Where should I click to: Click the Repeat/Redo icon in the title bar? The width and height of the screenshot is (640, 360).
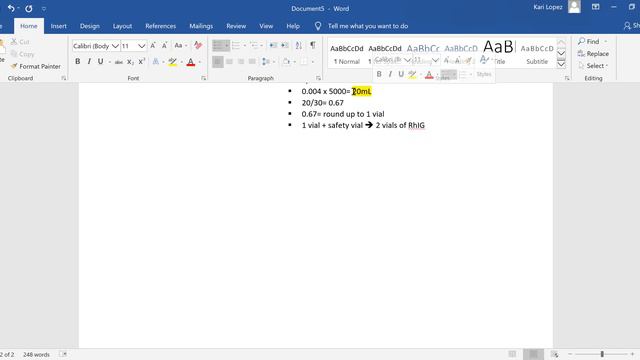(29, 8)
